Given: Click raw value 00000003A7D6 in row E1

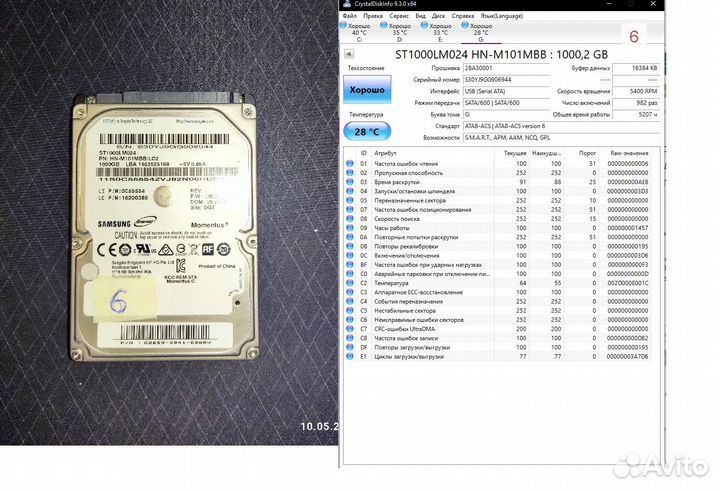Looking at the screenshot, I should [x=628, y=356].
